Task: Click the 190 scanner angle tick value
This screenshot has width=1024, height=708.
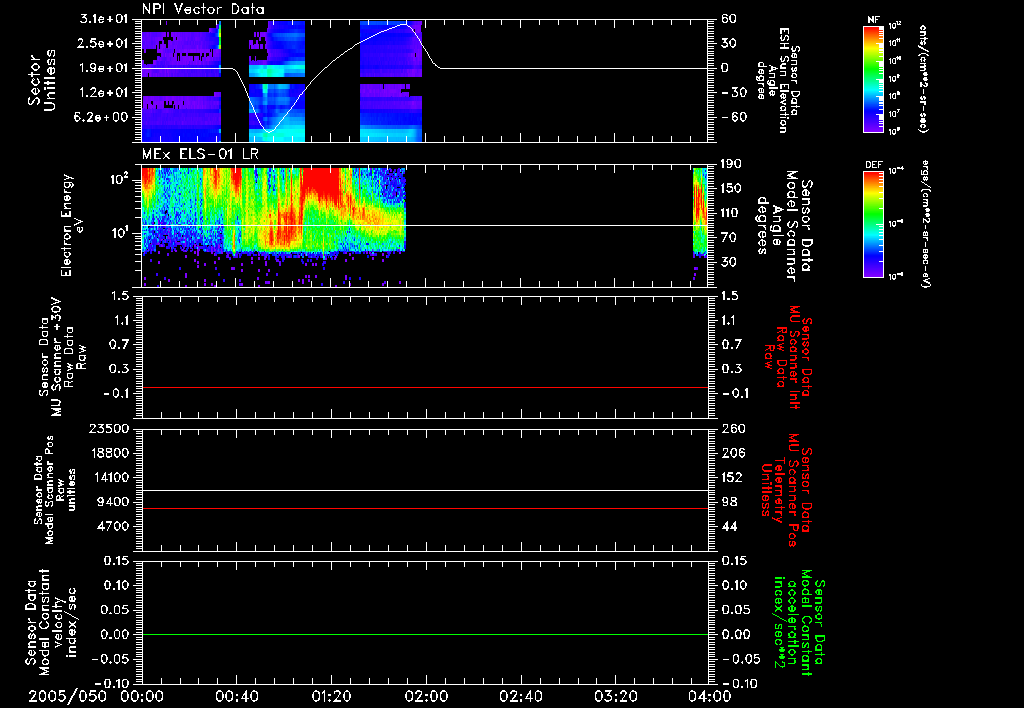Action: (732, 164)
